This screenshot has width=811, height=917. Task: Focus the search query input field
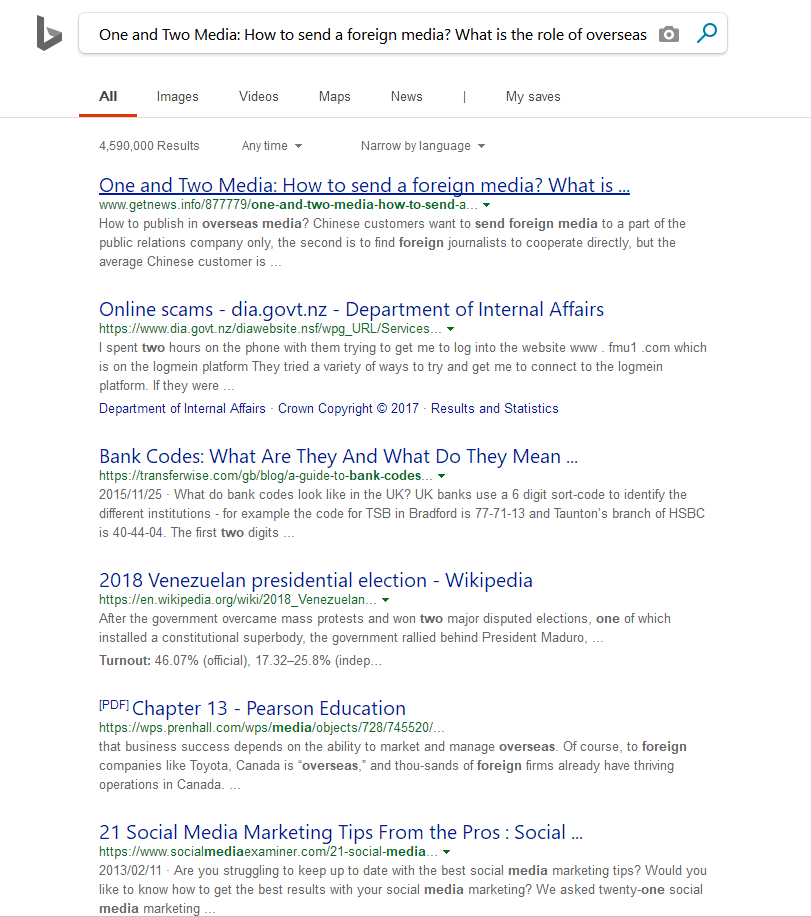372,35
